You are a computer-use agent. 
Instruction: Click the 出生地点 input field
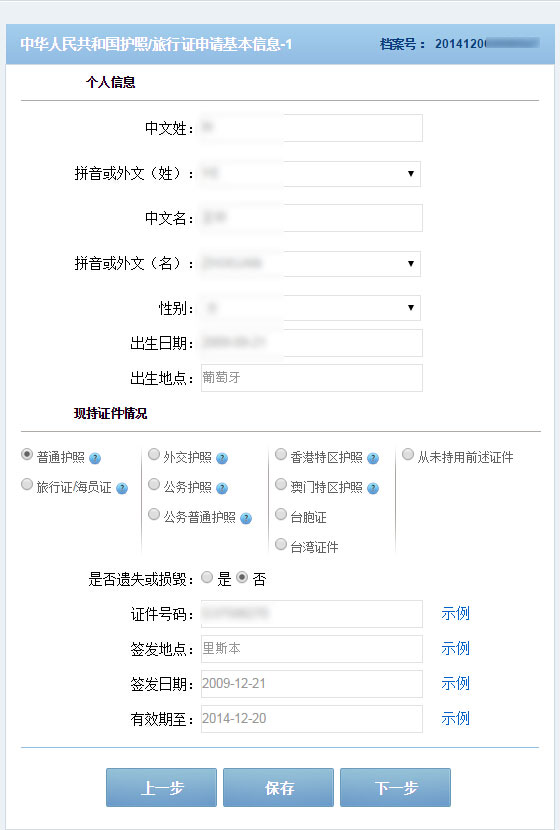tap(312, 378)
